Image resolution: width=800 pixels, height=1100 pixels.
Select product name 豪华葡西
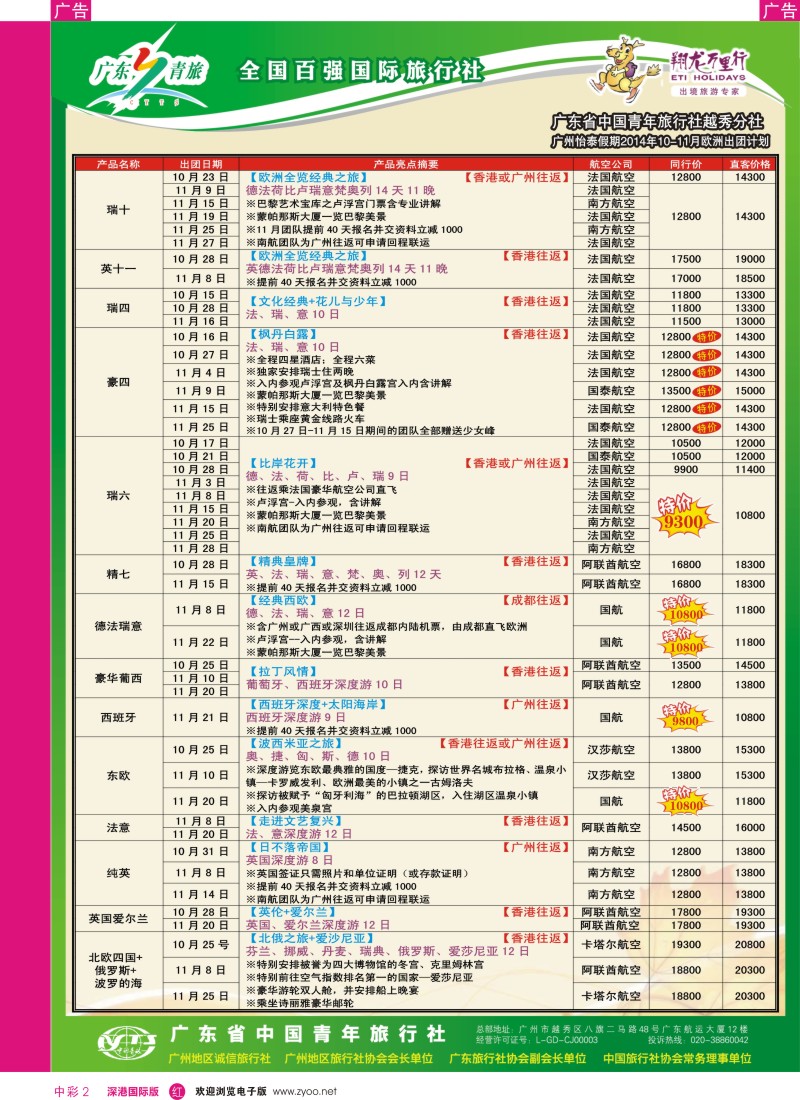[118, 678]
